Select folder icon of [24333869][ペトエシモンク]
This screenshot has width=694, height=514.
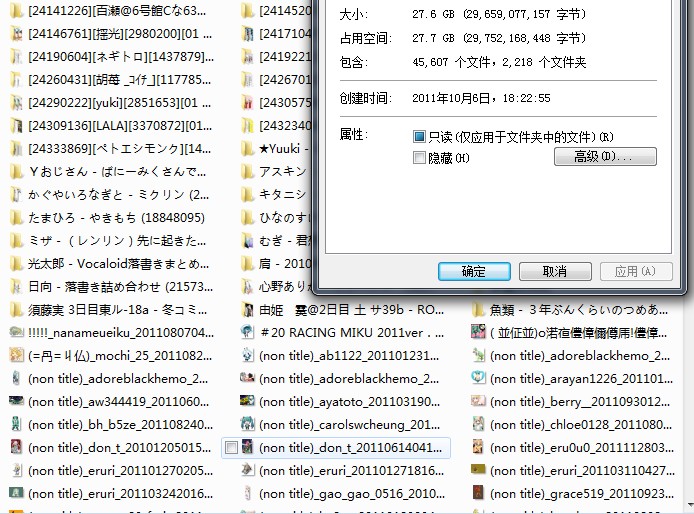(x=16, y=149)
